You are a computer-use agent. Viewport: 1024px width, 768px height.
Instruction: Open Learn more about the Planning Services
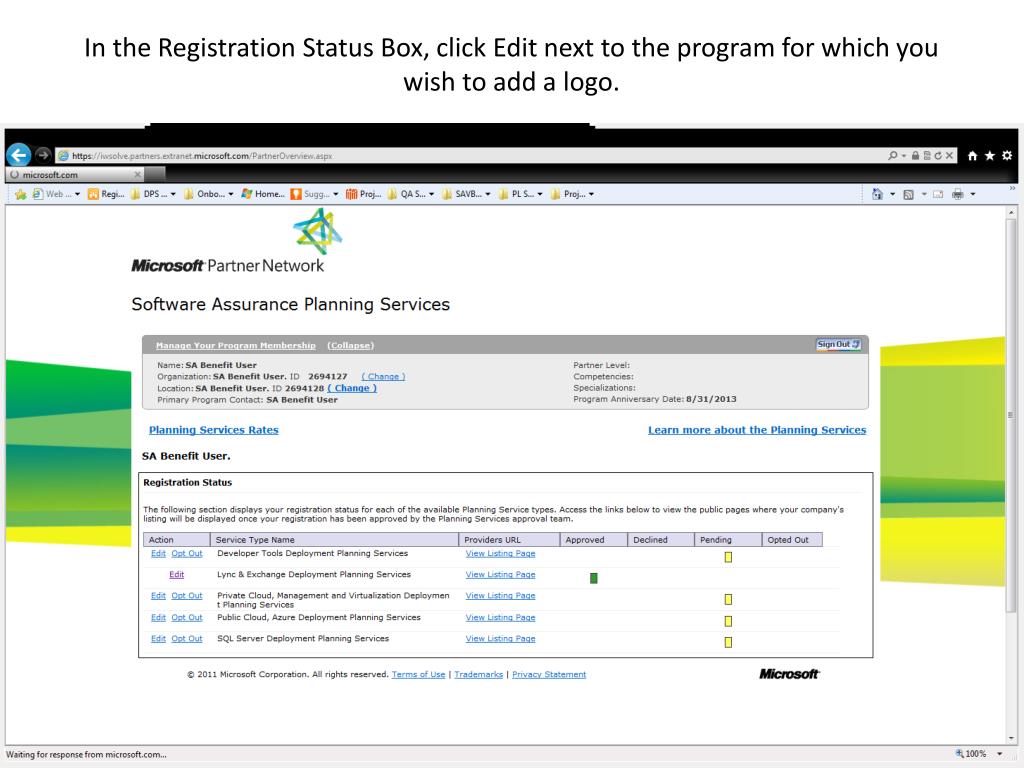point(757,430)
